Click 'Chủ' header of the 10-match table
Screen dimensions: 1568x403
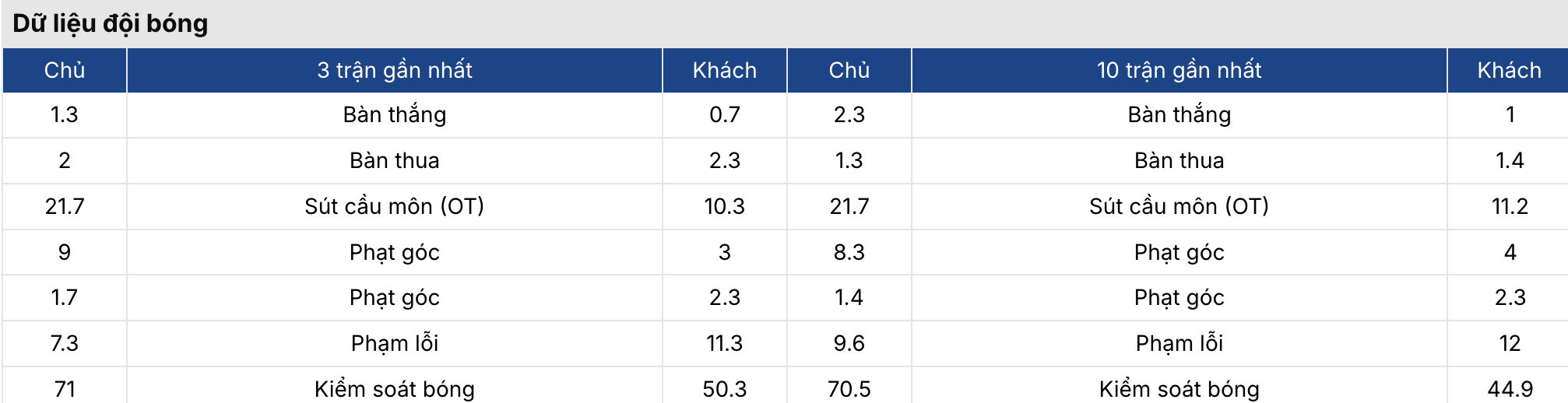[x=849, y=70]
